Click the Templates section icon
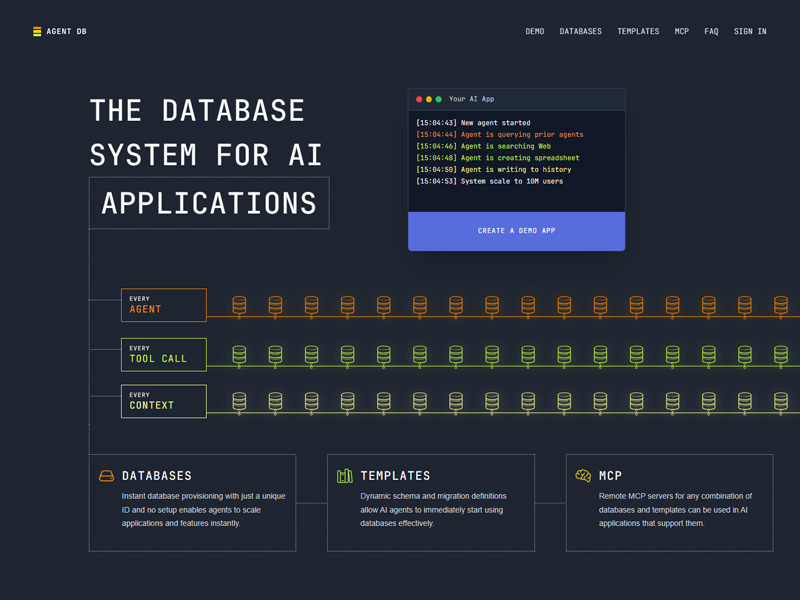 [x=345, y=476]
